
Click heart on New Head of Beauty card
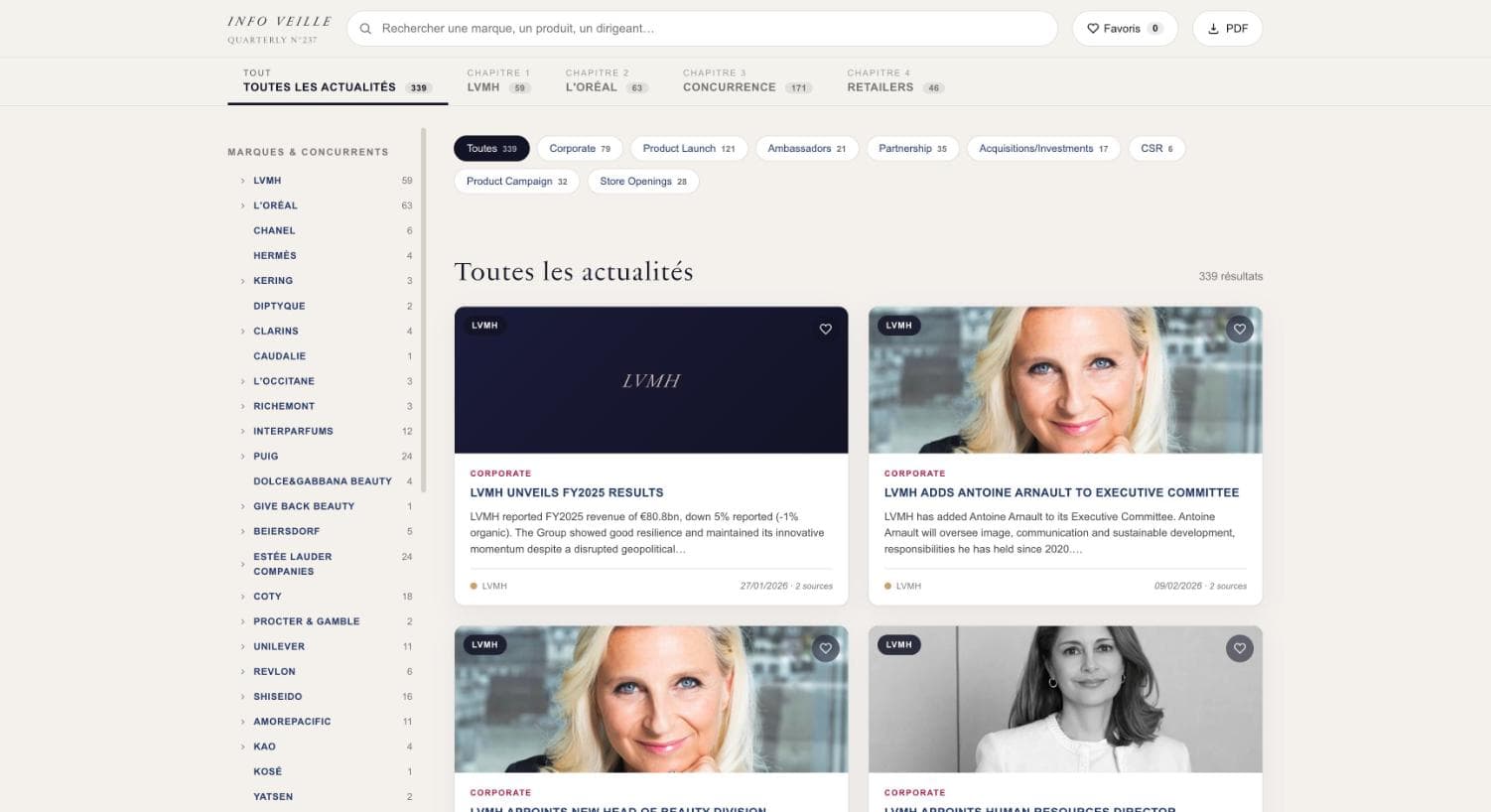click(825, 648)
